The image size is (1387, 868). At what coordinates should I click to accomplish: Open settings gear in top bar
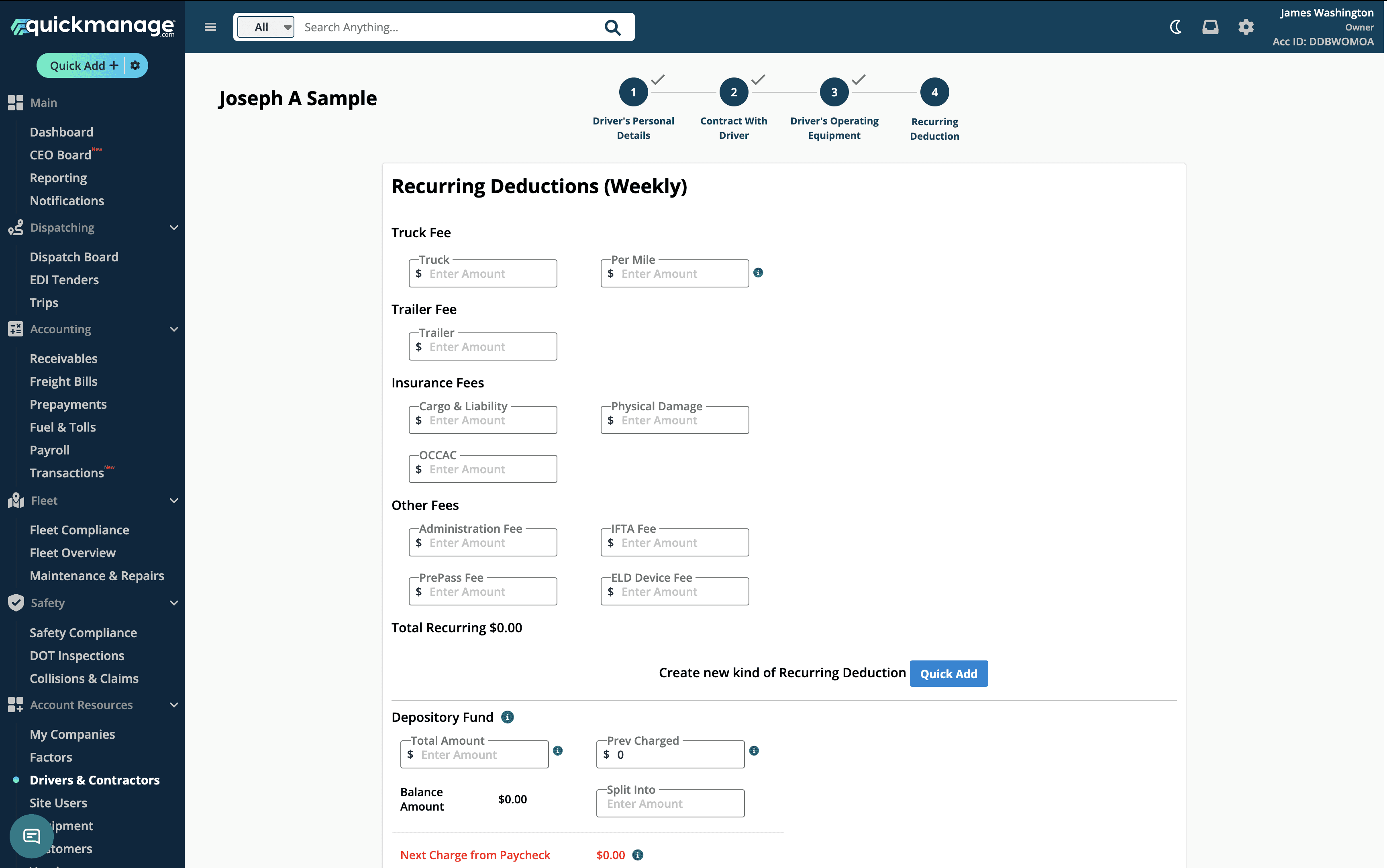1246,27
